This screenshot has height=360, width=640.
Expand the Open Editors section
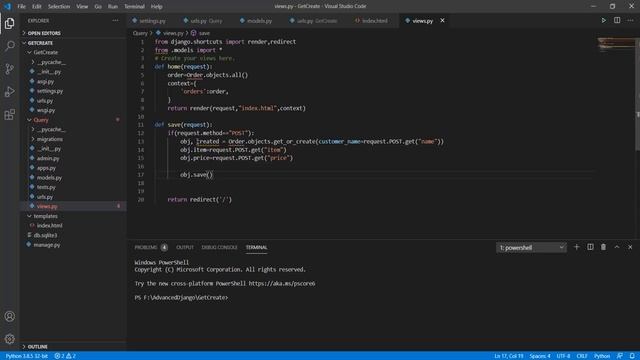click(44, 33)
